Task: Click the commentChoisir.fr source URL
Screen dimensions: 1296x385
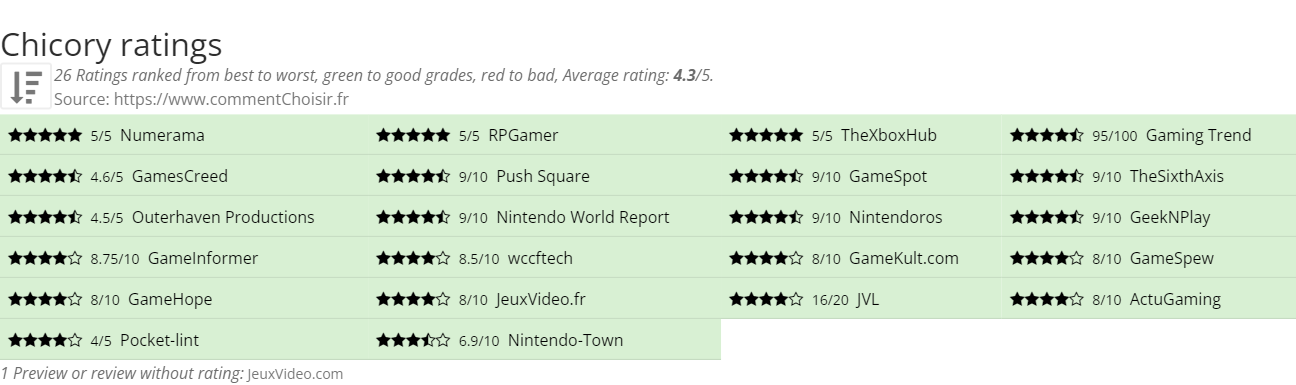Action: (x=231, y=99)
